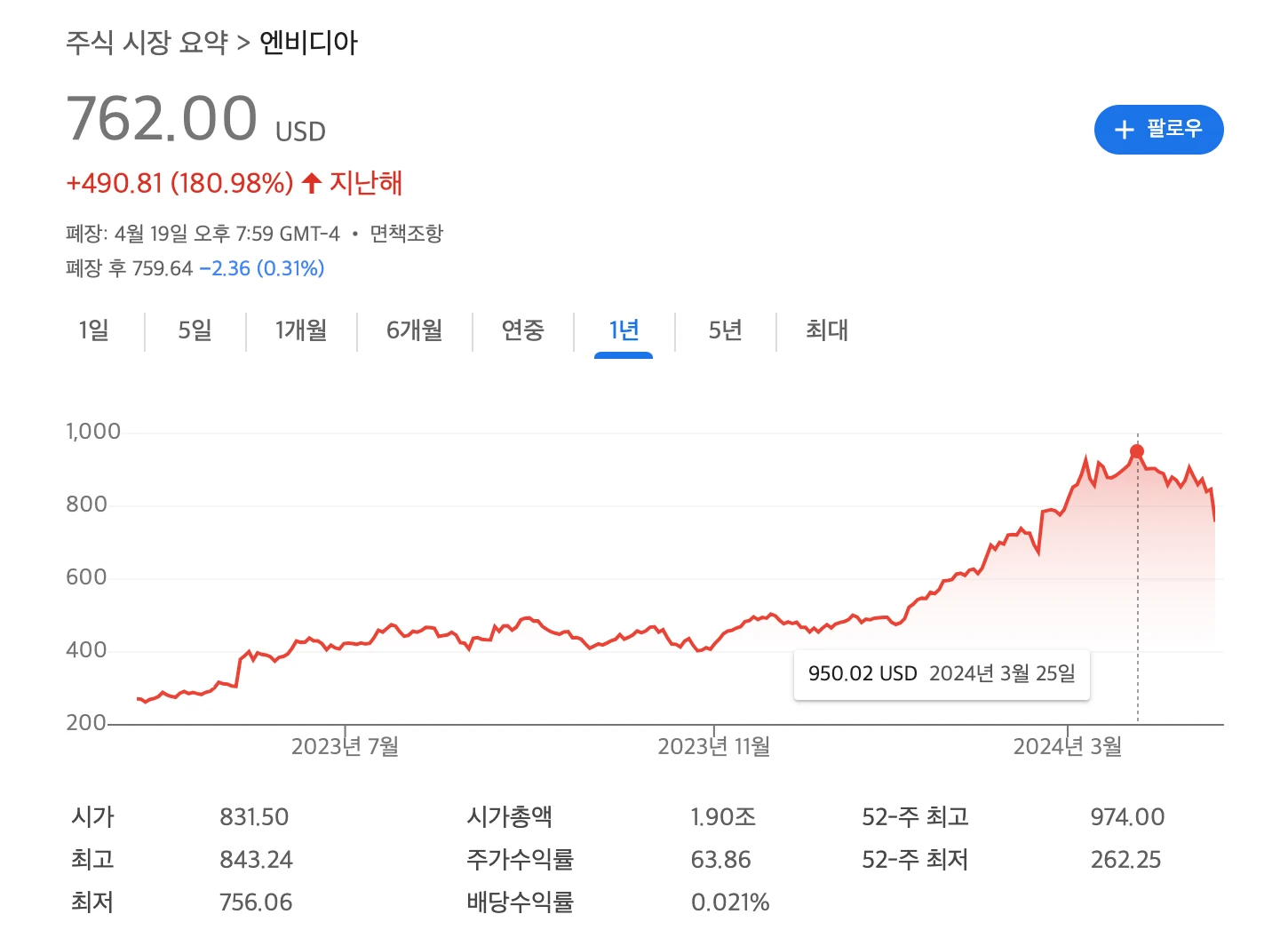The width and height of the screenshot is (1288, 938).
Task: Switch to the 1개월 range tab
Action: tap(301, 330)
